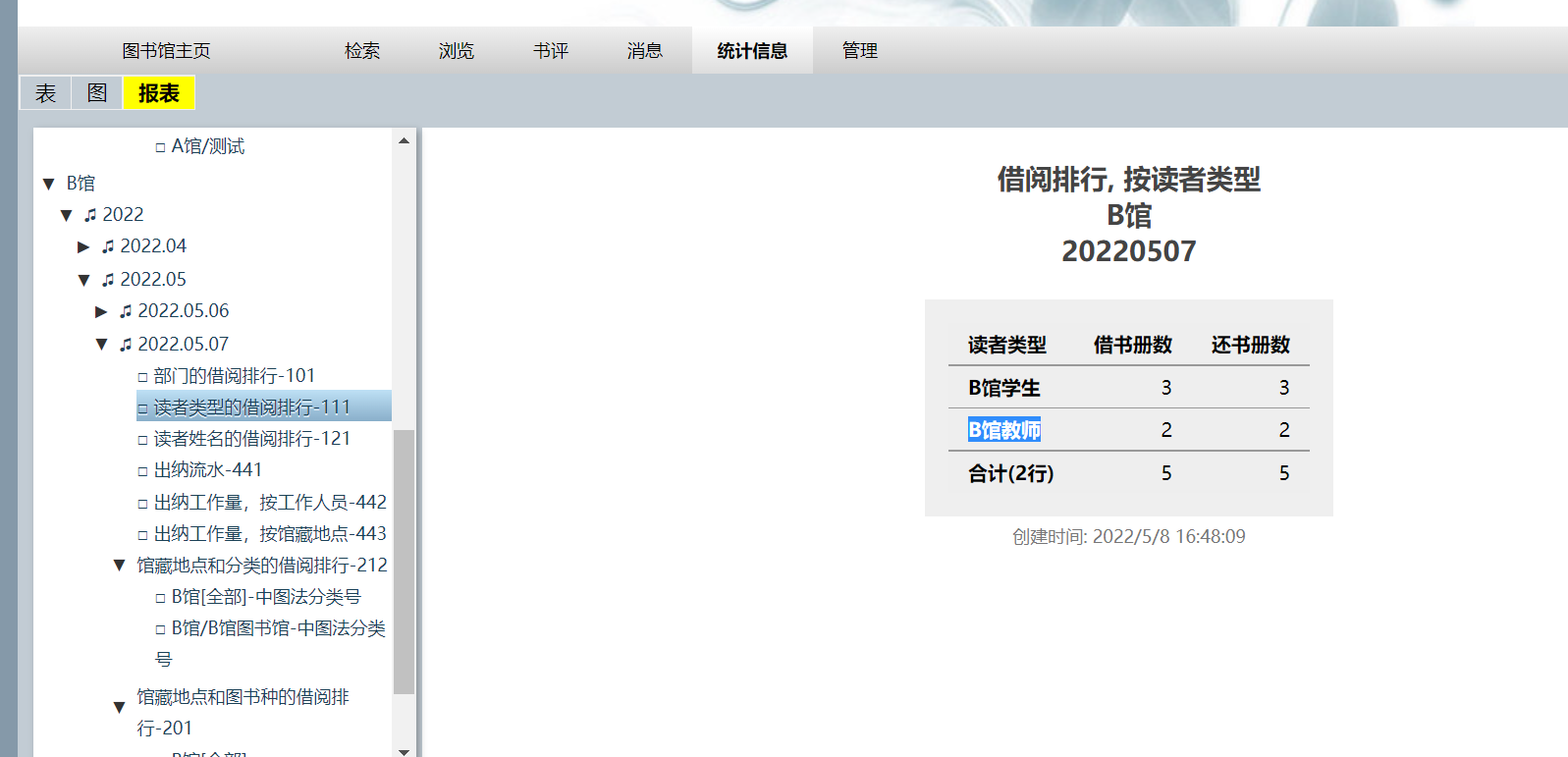
Task: Click the report date 20220507
Action: click(x=1129, y=251)
